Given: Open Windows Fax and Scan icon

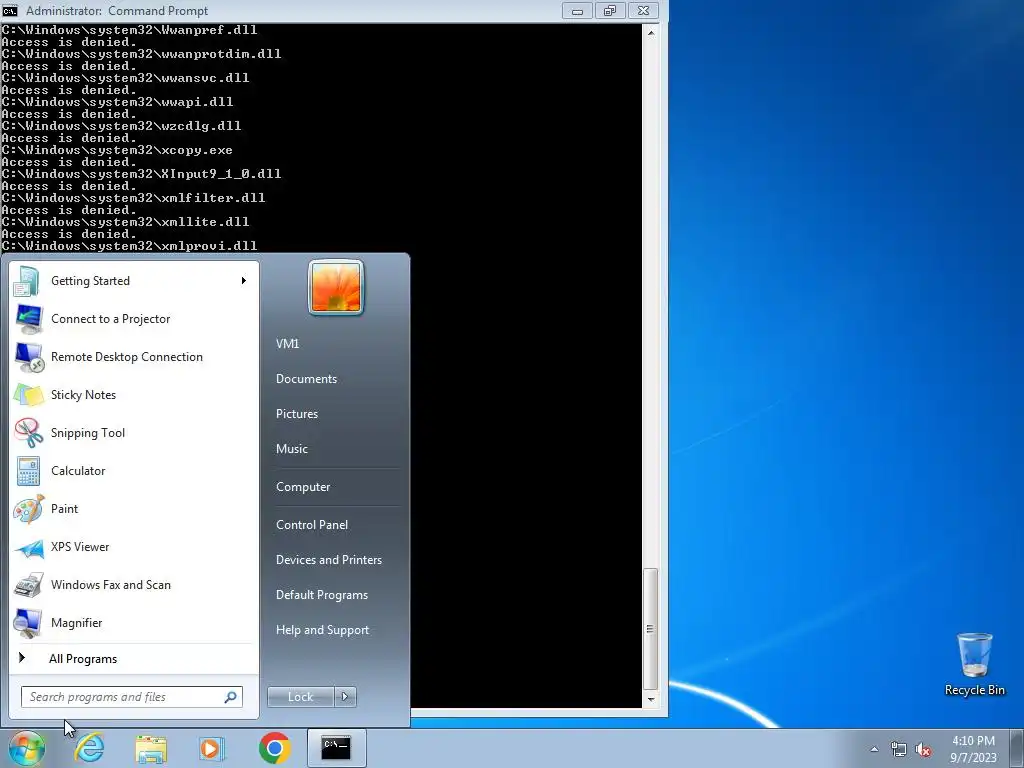Looking at the screenshot, I should [x=28, y=585].
